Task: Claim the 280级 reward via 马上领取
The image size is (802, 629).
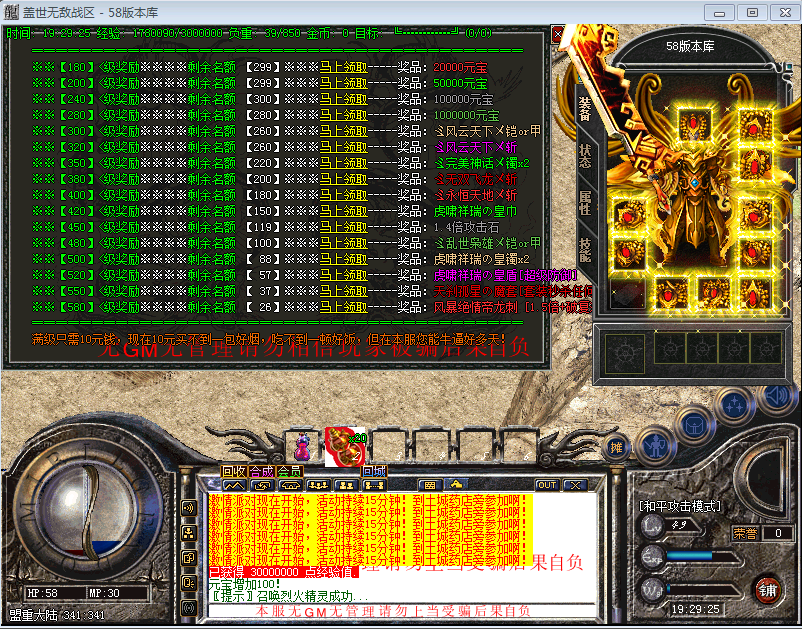Action: click(344, 115)
